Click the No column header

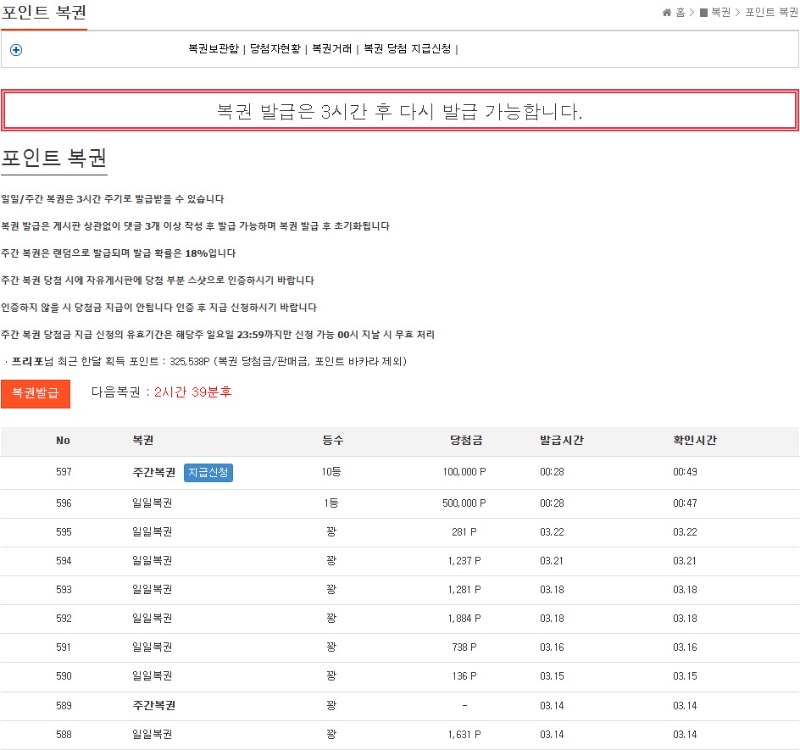coord(63,441)
